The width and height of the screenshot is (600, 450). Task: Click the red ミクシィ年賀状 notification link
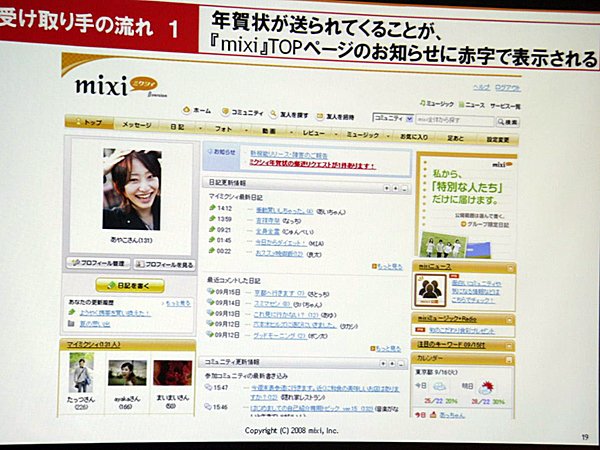point(312,164)
